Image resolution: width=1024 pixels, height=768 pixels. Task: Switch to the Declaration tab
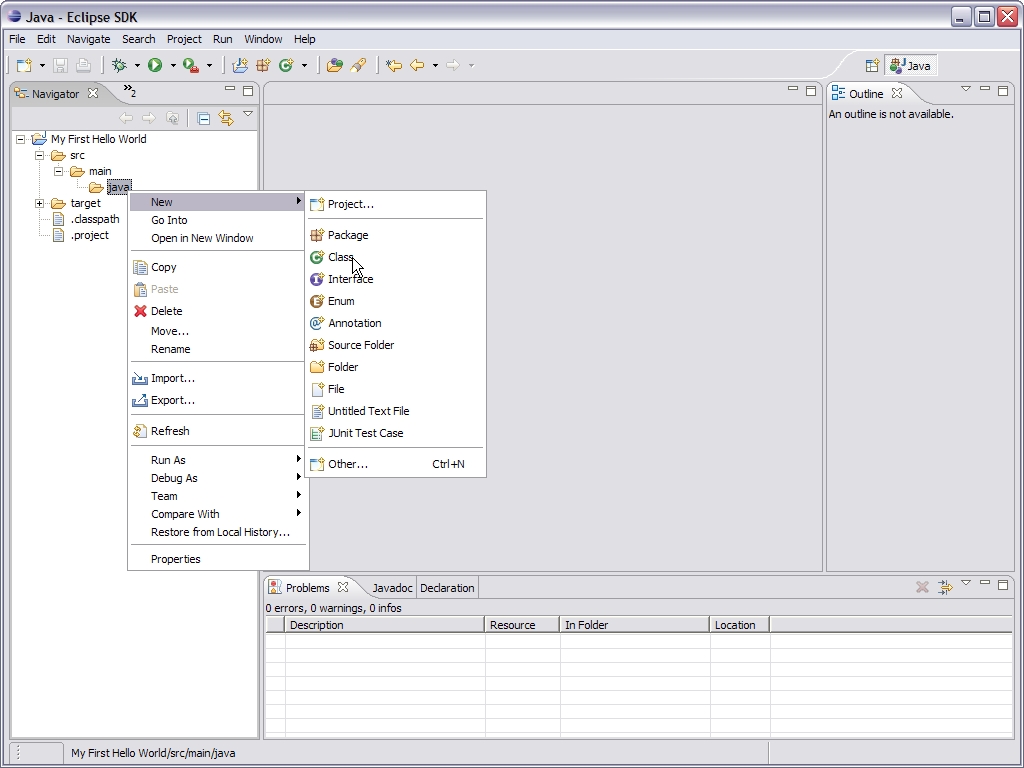pyautogui.click(x=447, y=588)
